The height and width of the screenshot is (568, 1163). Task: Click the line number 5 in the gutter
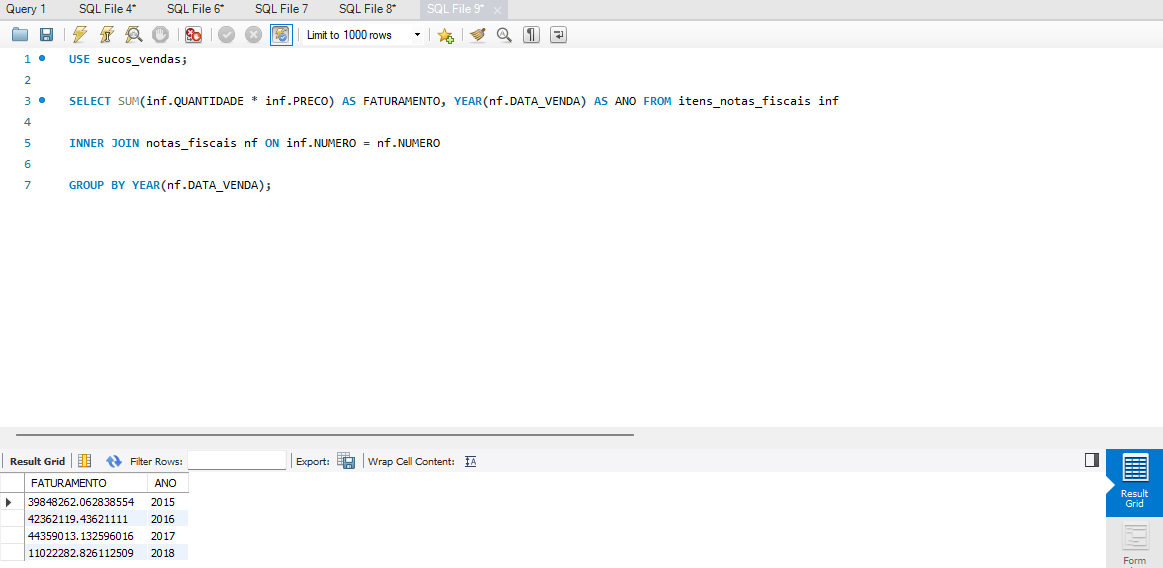click(27, 143)
